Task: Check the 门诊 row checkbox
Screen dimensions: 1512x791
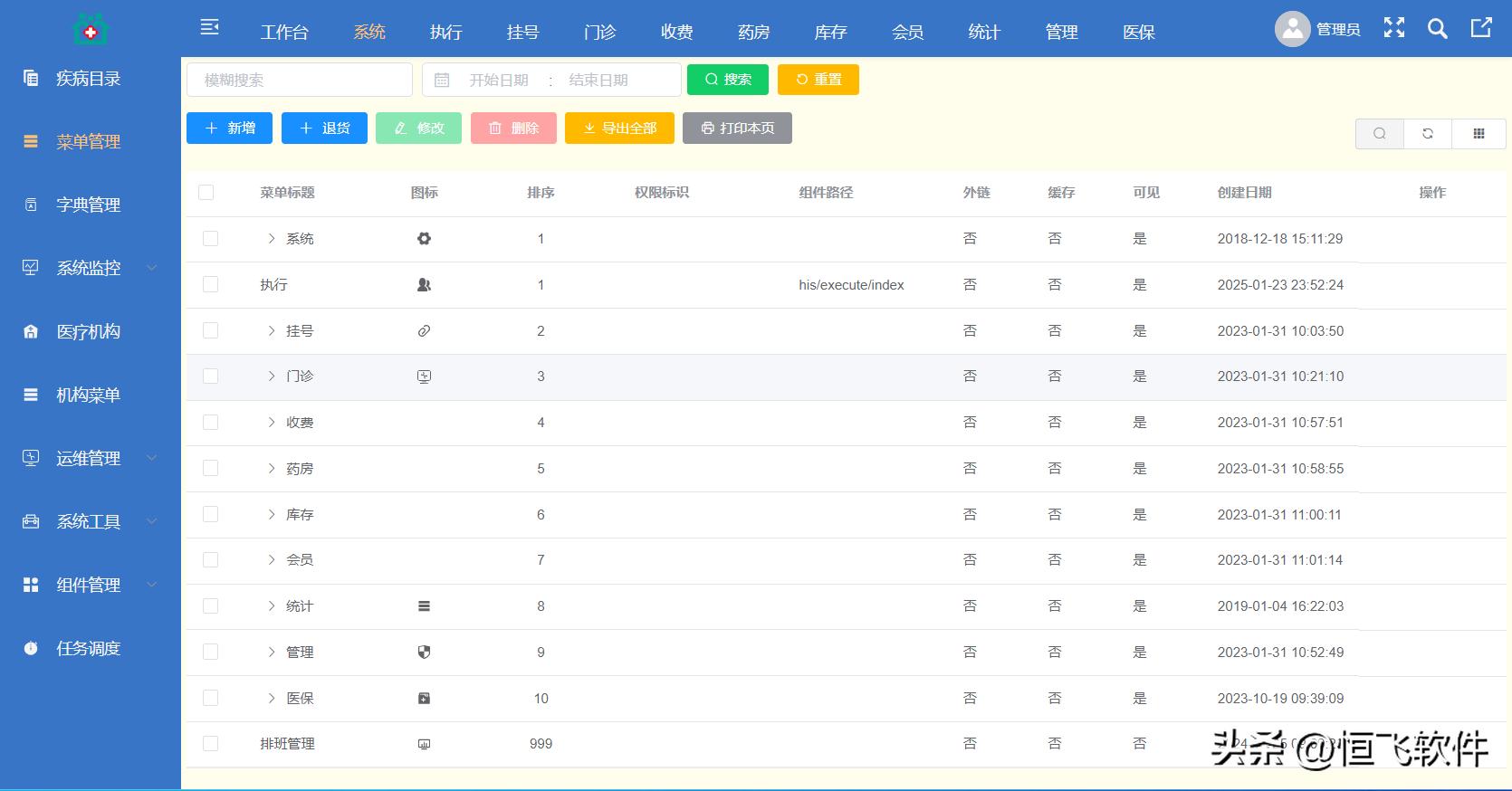Action: (211, 376)
